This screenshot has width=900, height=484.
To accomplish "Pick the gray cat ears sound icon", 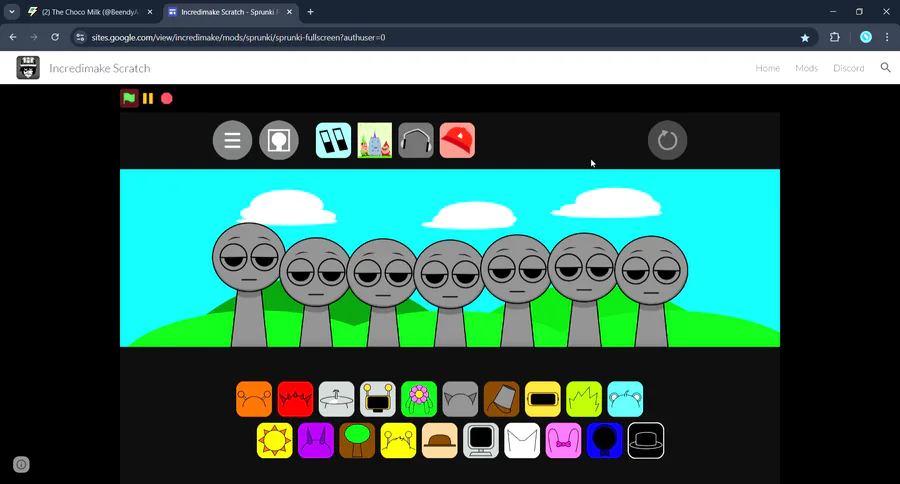I will (460, 399).
